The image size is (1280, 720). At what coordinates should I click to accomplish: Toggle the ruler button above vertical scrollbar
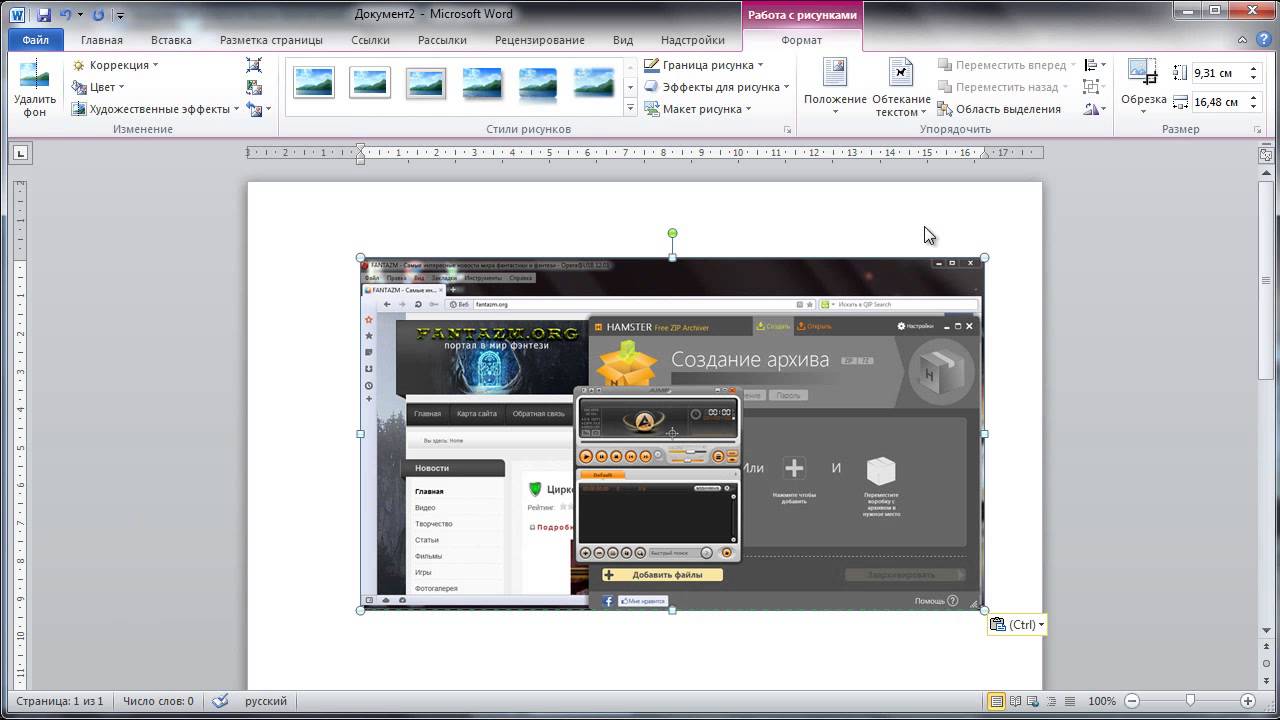(1266, 154)
